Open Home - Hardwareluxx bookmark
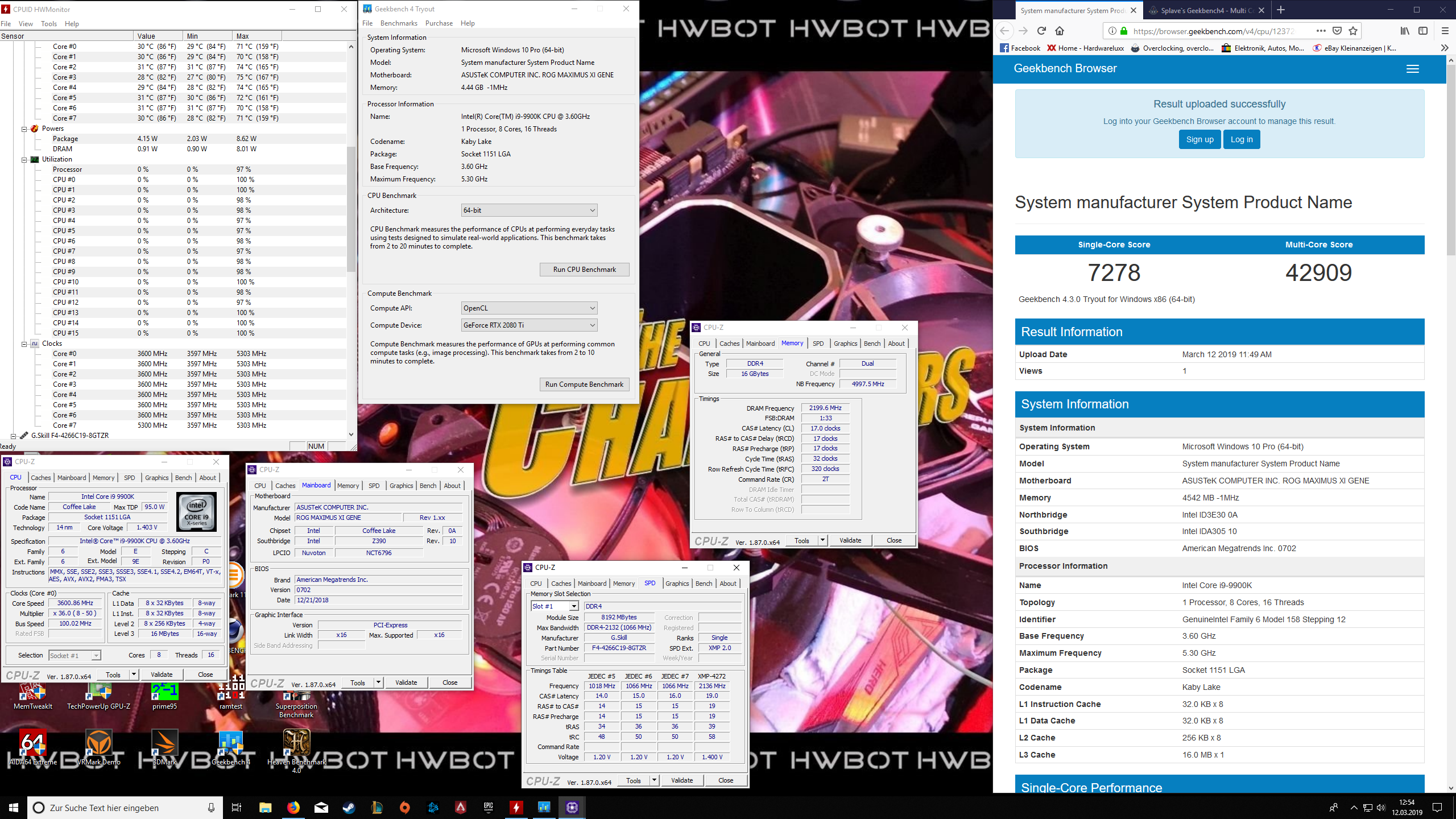This screenshot has height=819, width=1456. point(1086,48)
